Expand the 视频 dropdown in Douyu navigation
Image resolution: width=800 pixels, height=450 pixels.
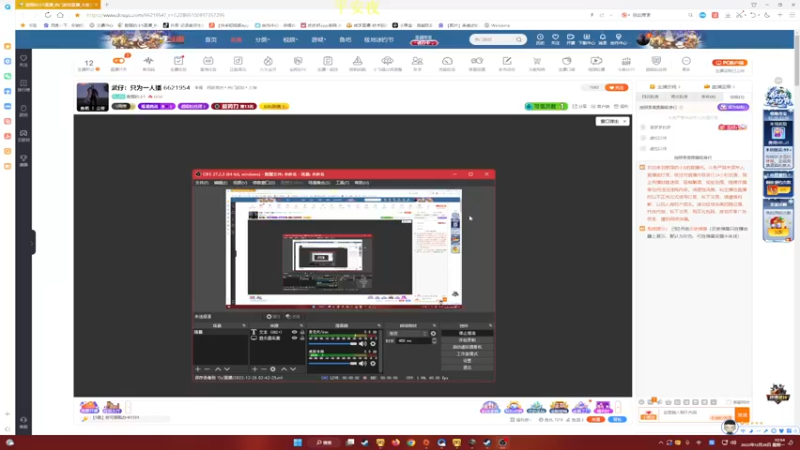pyautogui.click(x=290, y=39)
